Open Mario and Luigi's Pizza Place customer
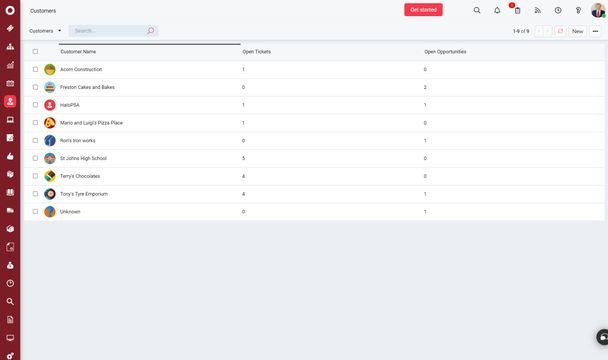This screenshot has width=608, height=360. pyautogui.click(x=91, y=123)
